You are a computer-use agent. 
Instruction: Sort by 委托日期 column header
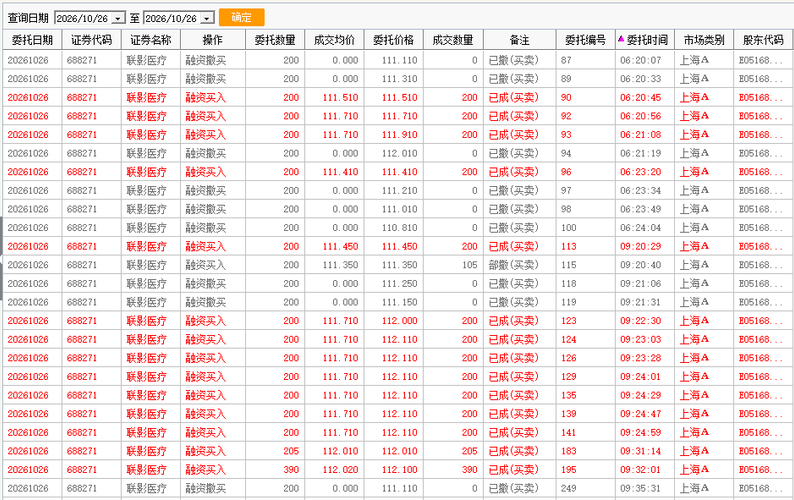click(32, 40)
